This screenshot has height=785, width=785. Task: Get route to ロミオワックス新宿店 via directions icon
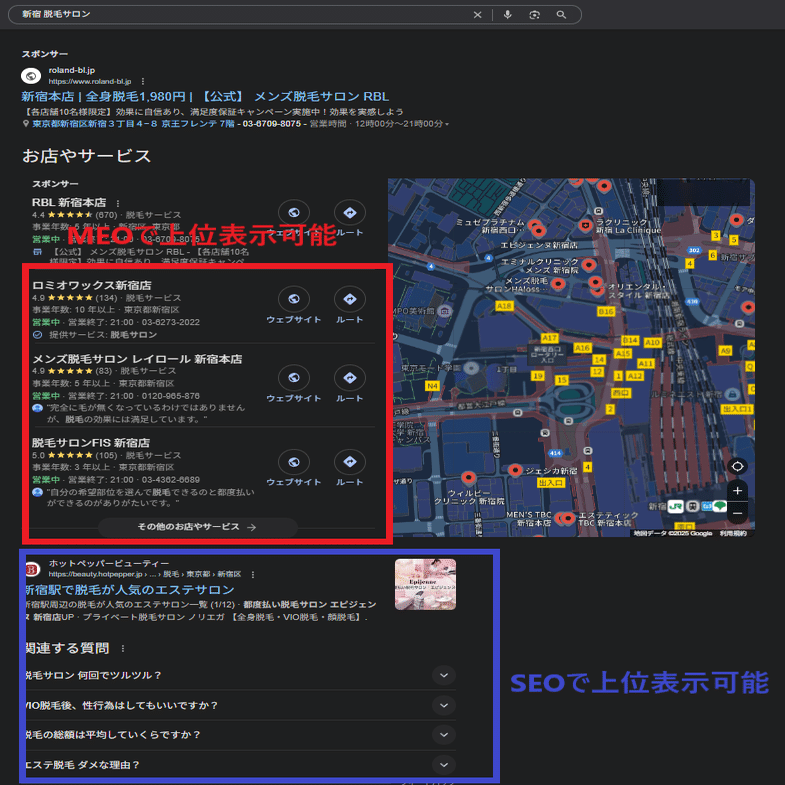coord(349,299)
